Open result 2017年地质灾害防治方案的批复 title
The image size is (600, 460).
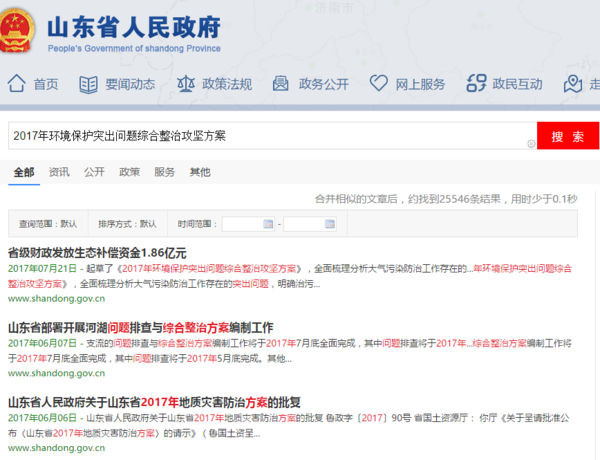(154, 402)
